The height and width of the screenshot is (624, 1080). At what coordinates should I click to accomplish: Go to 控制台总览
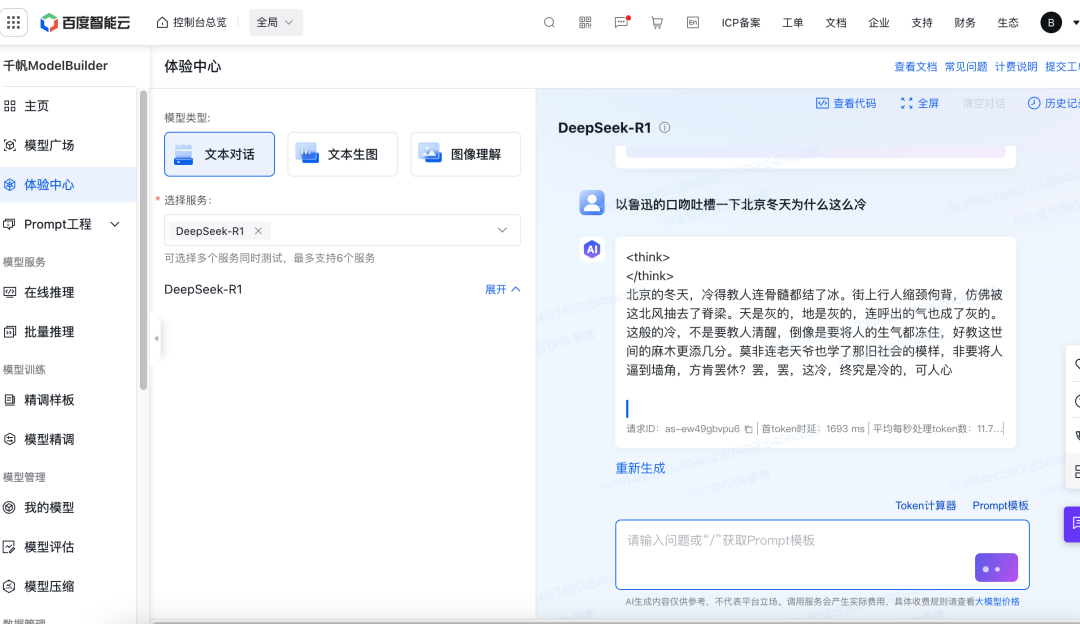[191, 23]
